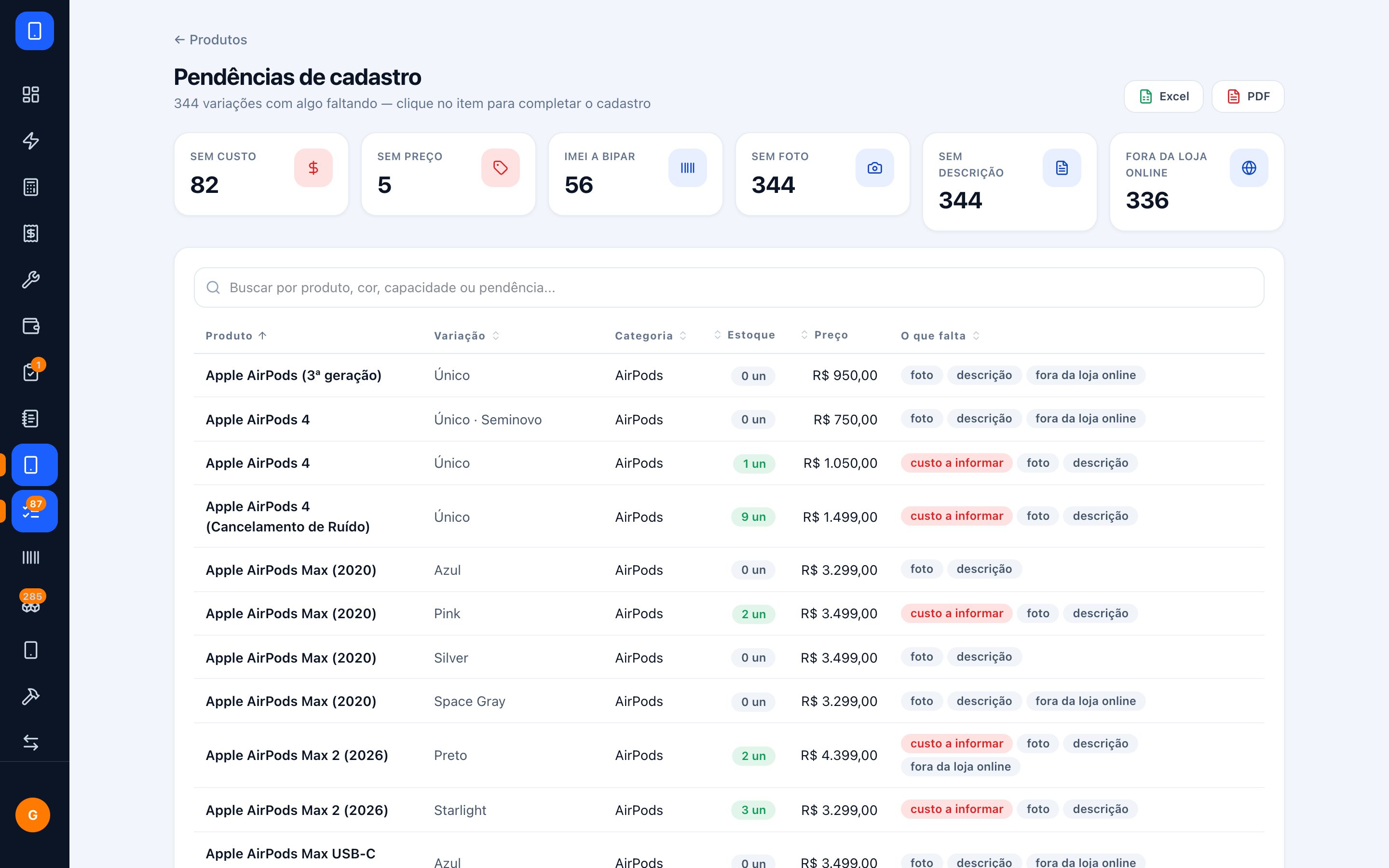
Task: Sort the table by the Variação column
Action: tap(467, 336)
